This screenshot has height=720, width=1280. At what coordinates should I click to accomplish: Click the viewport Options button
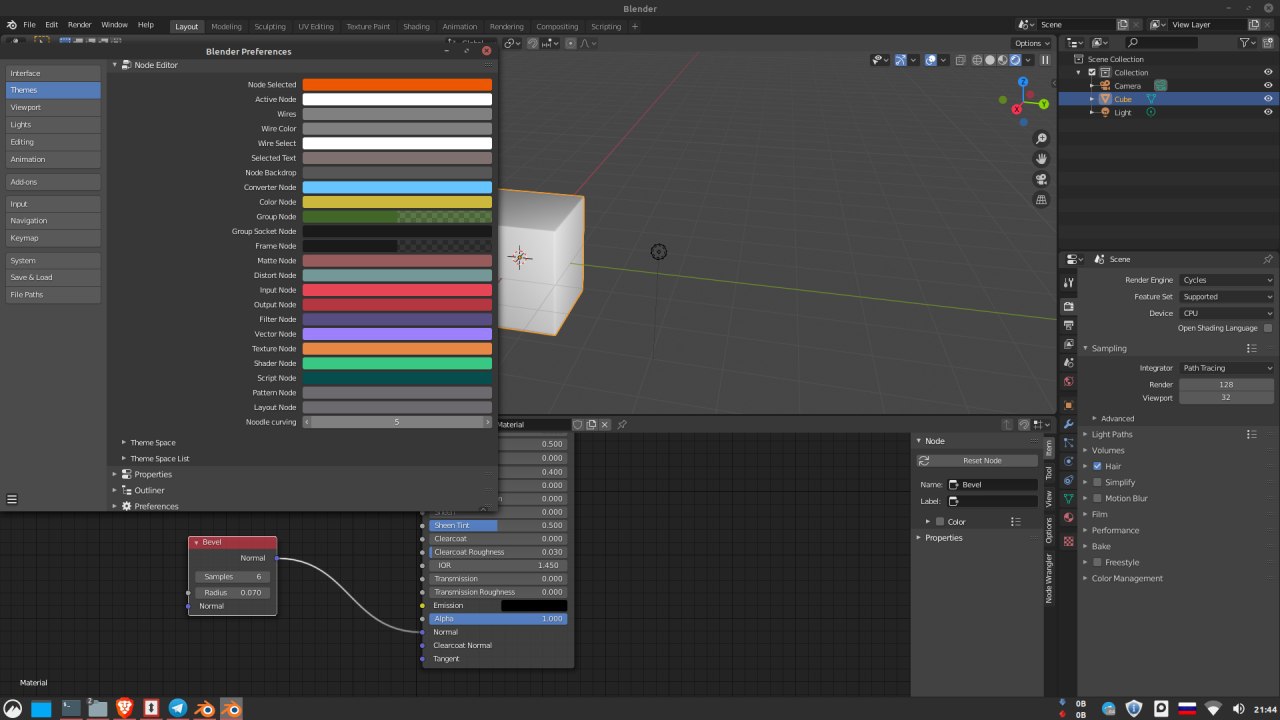[1032, 43]
